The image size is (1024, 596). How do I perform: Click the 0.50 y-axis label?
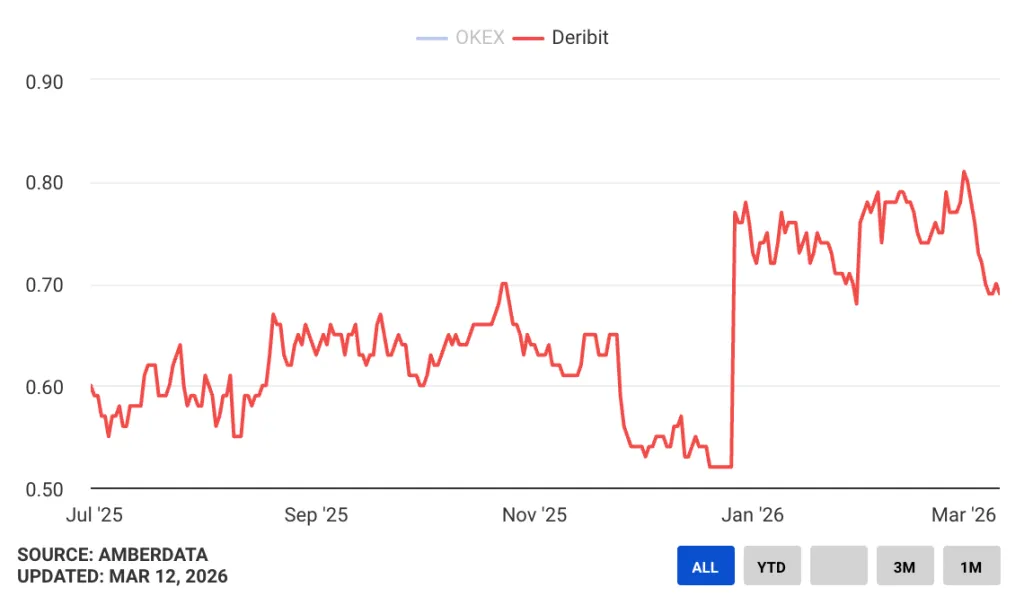click(x=44, y=489)
